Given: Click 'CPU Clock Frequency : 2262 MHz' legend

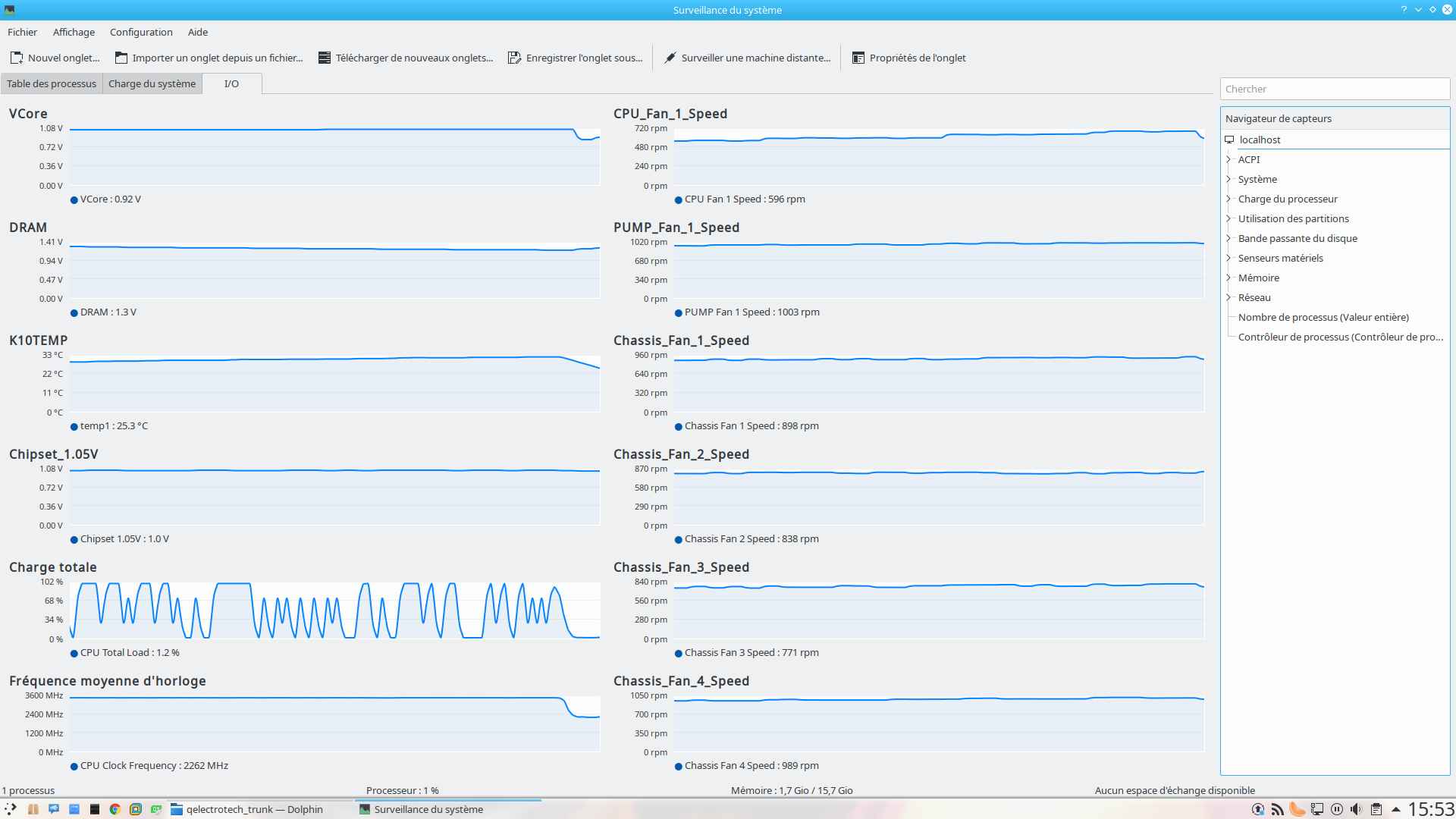Looking at the screenshot, I should (x=154, y=766).
